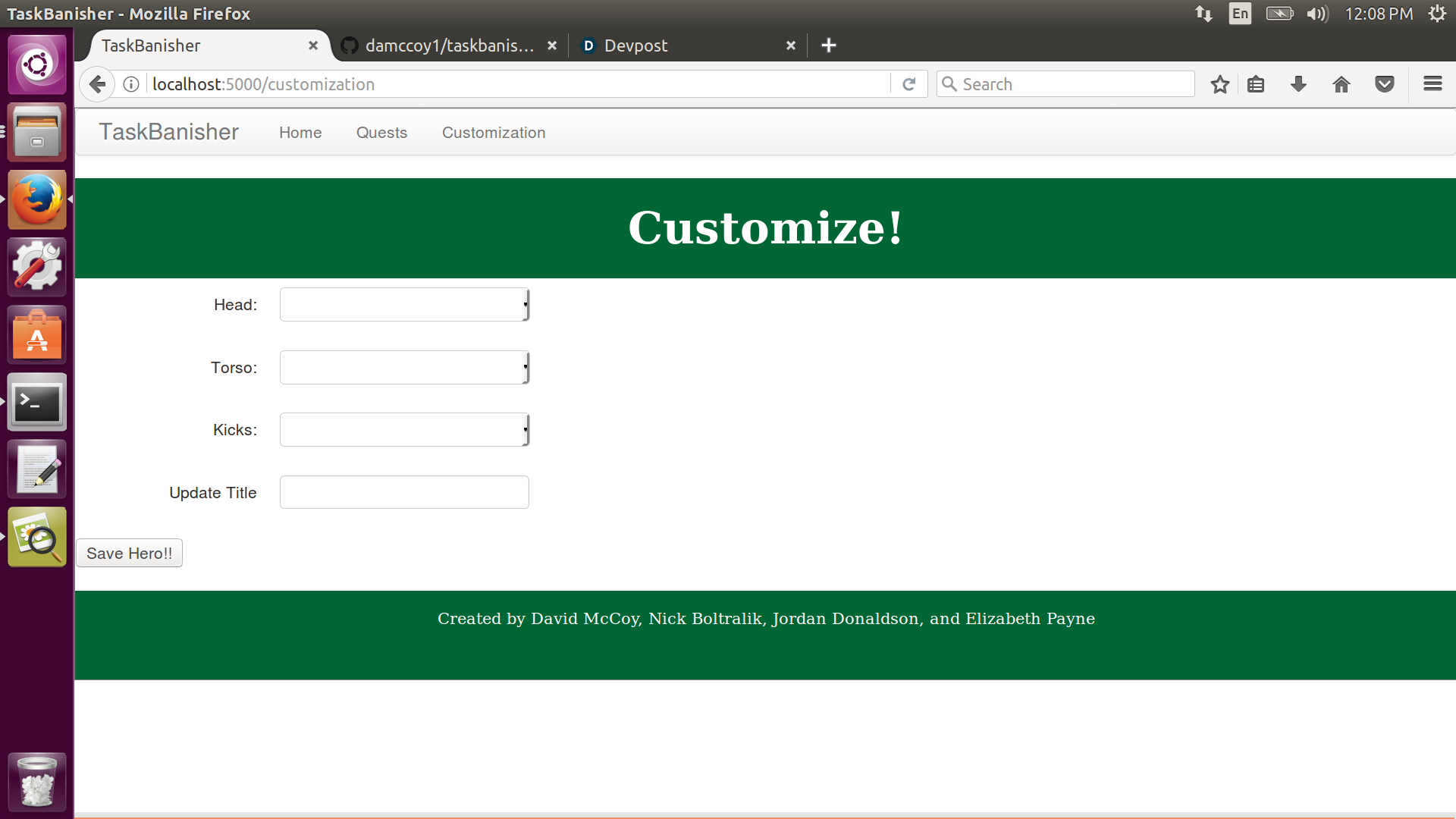Viewport: 1456px width, 819px height.
Task: Open the Kicks selection dropdown
Action: 404,430
